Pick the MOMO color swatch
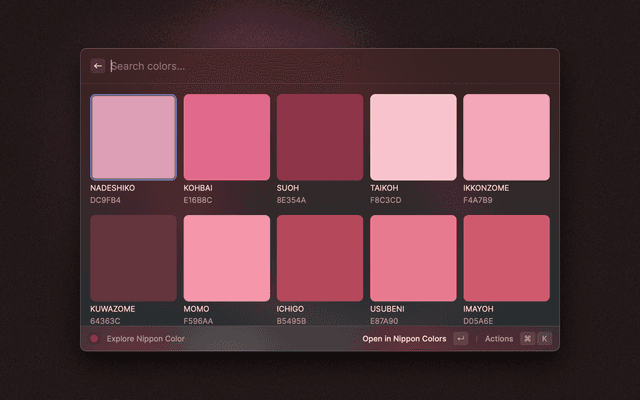This screenshot has height=400, width=640. (227, 258)
